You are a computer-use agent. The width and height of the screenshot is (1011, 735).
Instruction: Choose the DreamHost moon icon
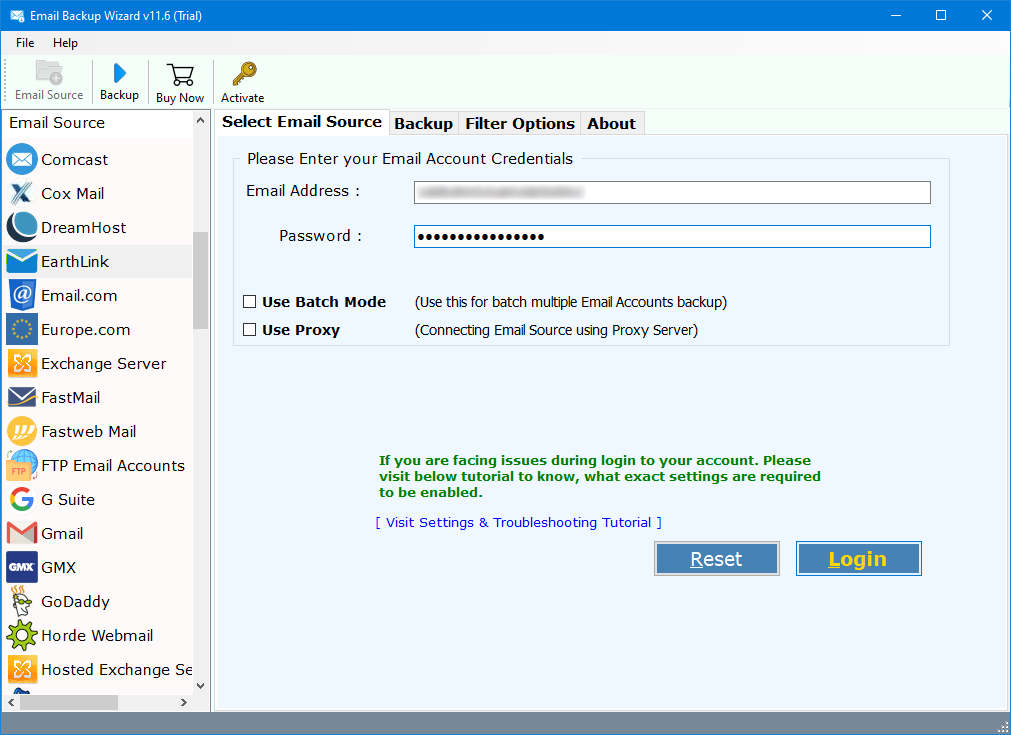pos(22,228)
